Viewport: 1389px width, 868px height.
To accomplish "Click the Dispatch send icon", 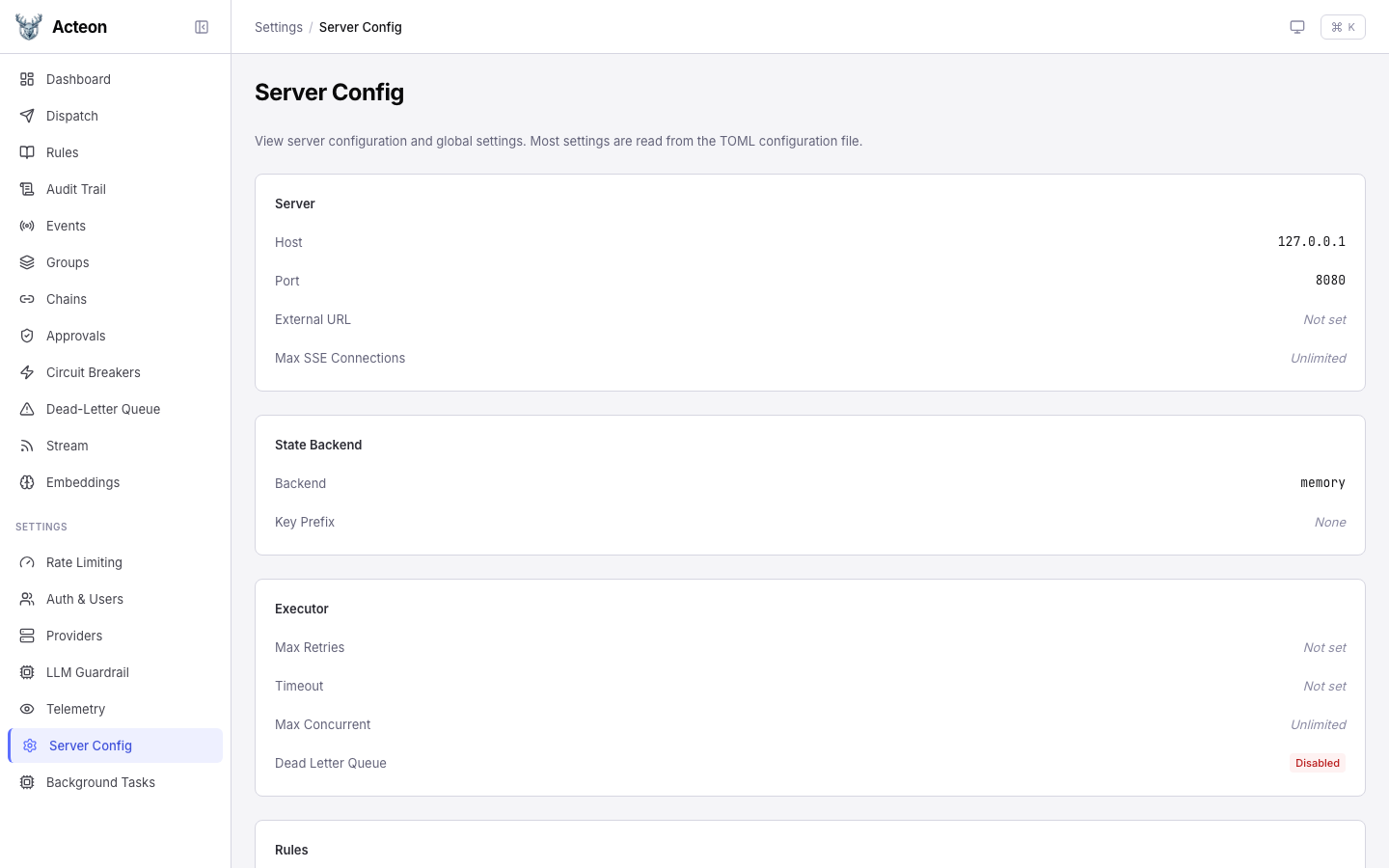I will tap(27, 116).
